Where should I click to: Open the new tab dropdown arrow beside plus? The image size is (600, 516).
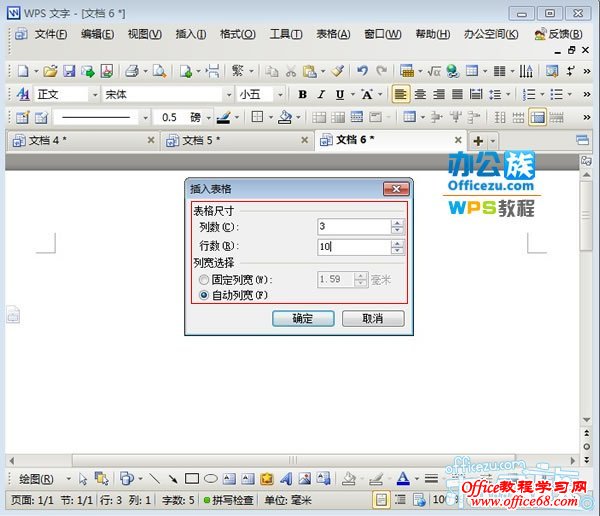point(493,141)
